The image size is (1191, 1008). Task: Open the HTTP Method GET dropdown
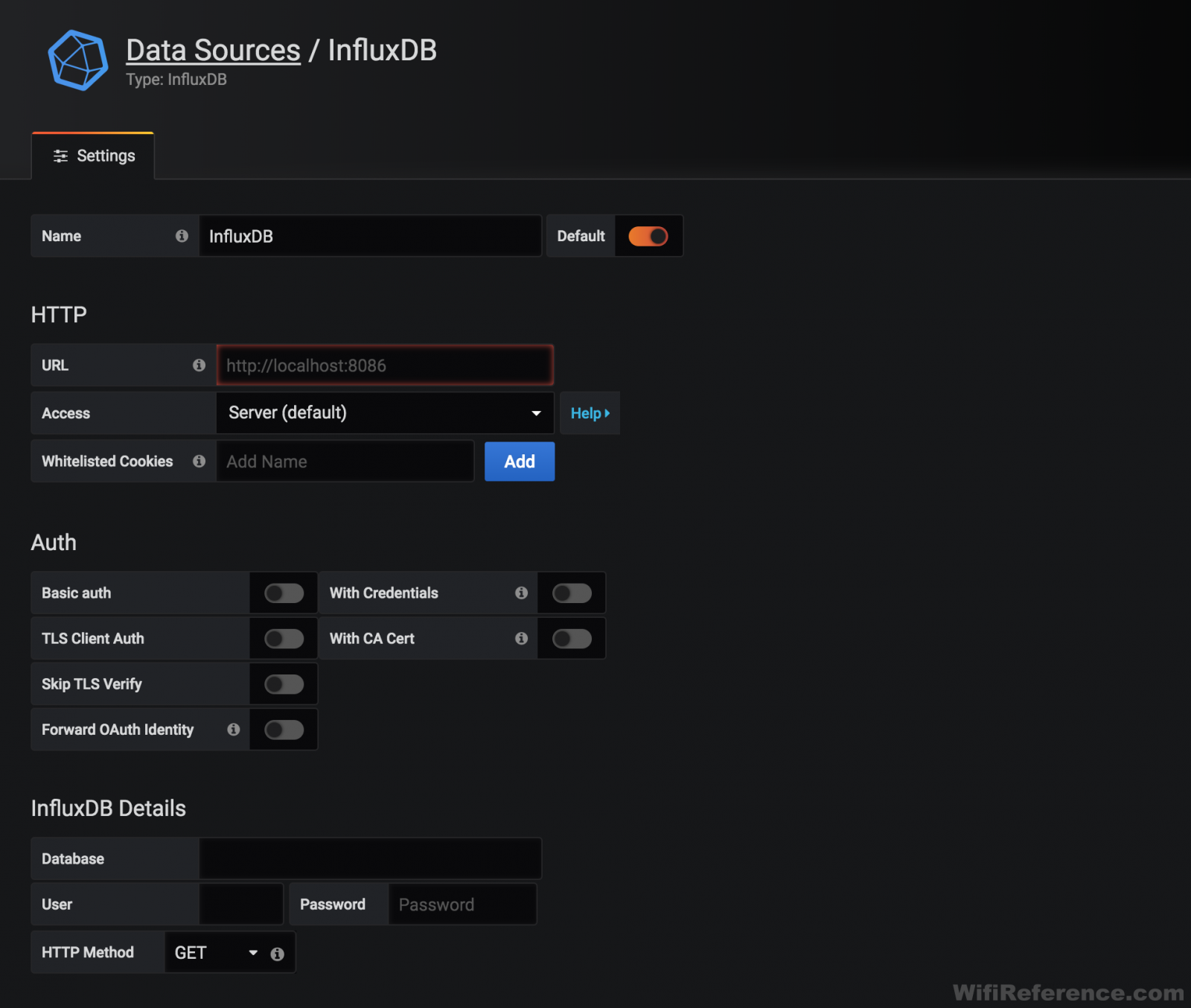(x=216, y=952)
